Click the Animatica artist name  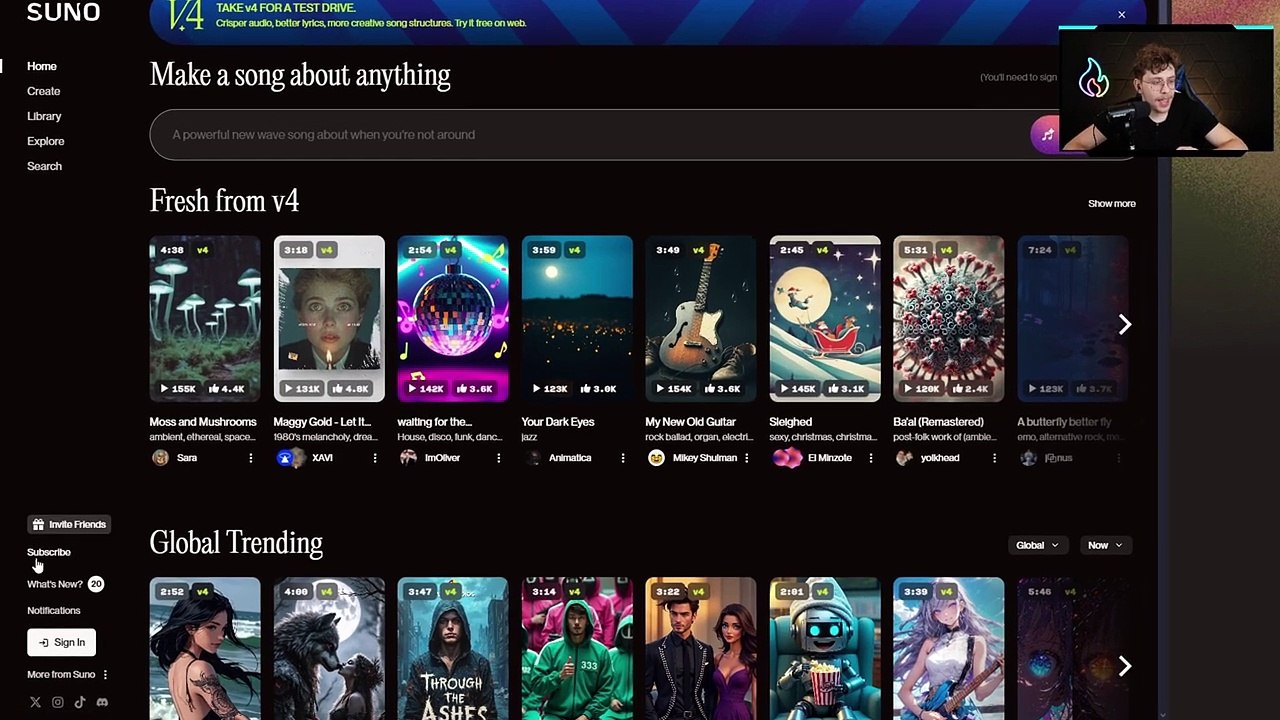(570, 458)
